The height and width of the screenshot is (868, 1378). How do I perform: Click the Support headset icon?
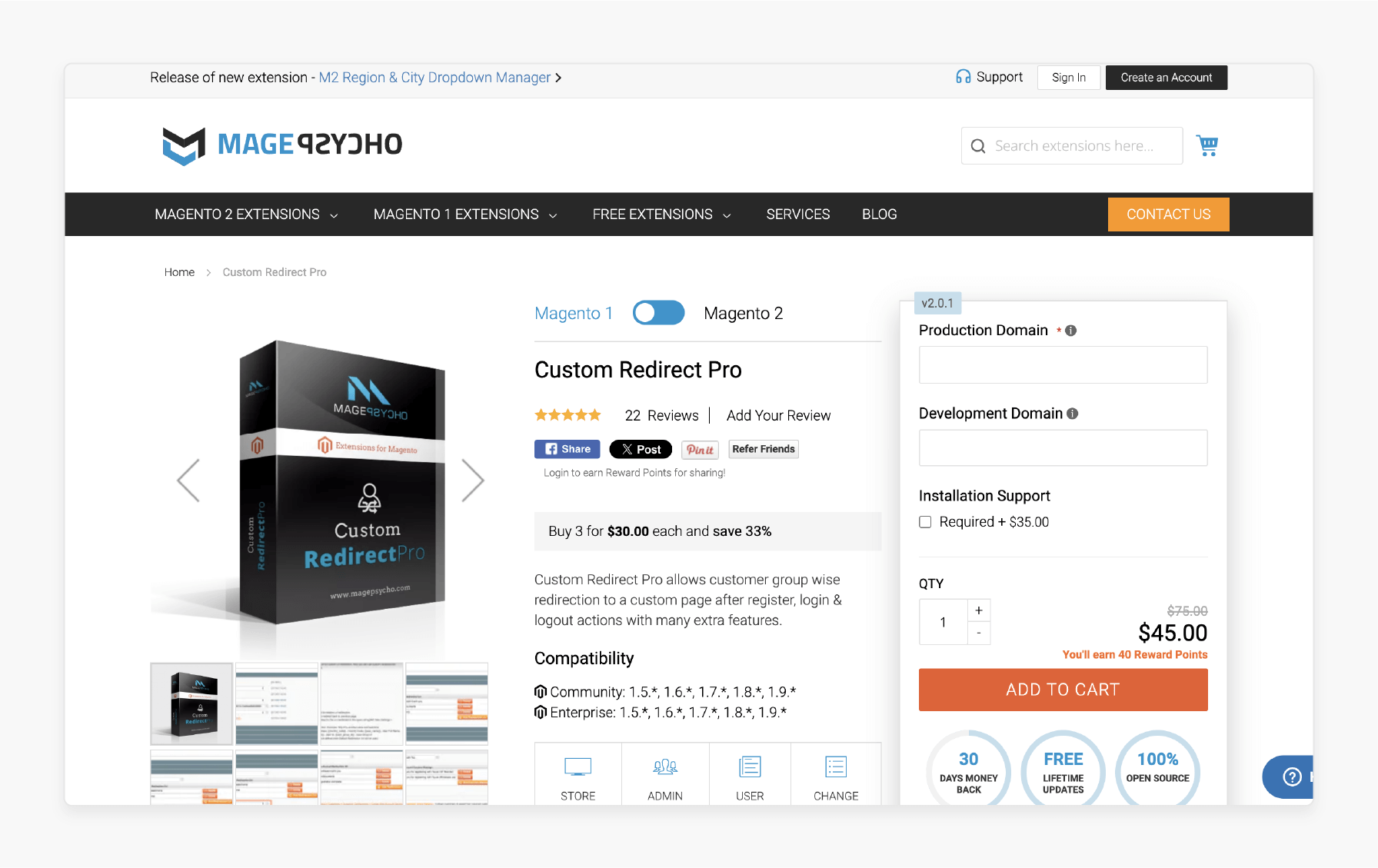click(x=963, y=77)
